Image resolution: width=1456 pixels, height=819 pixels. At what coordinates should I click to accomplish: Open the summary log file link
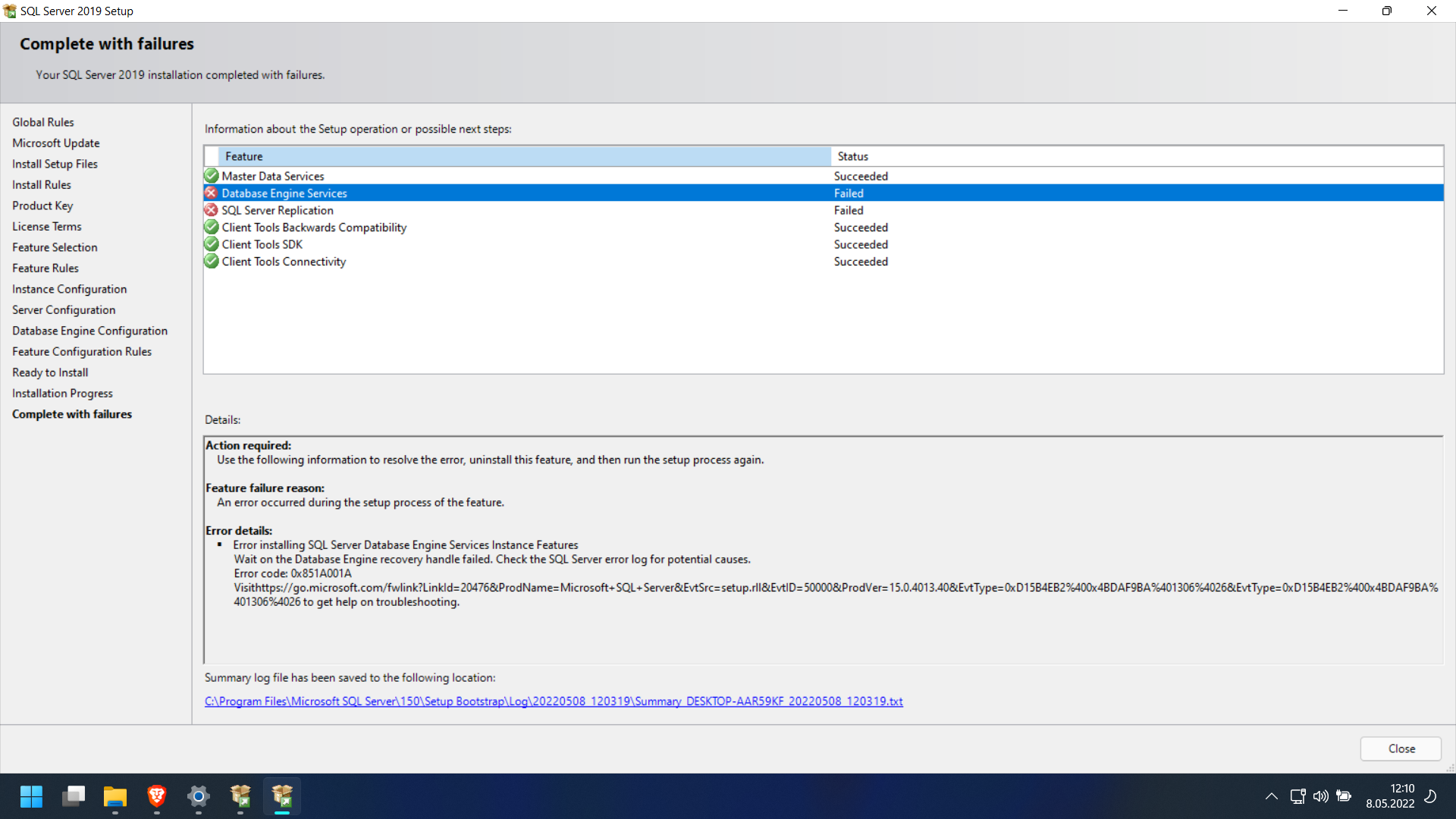click(554, 701)
